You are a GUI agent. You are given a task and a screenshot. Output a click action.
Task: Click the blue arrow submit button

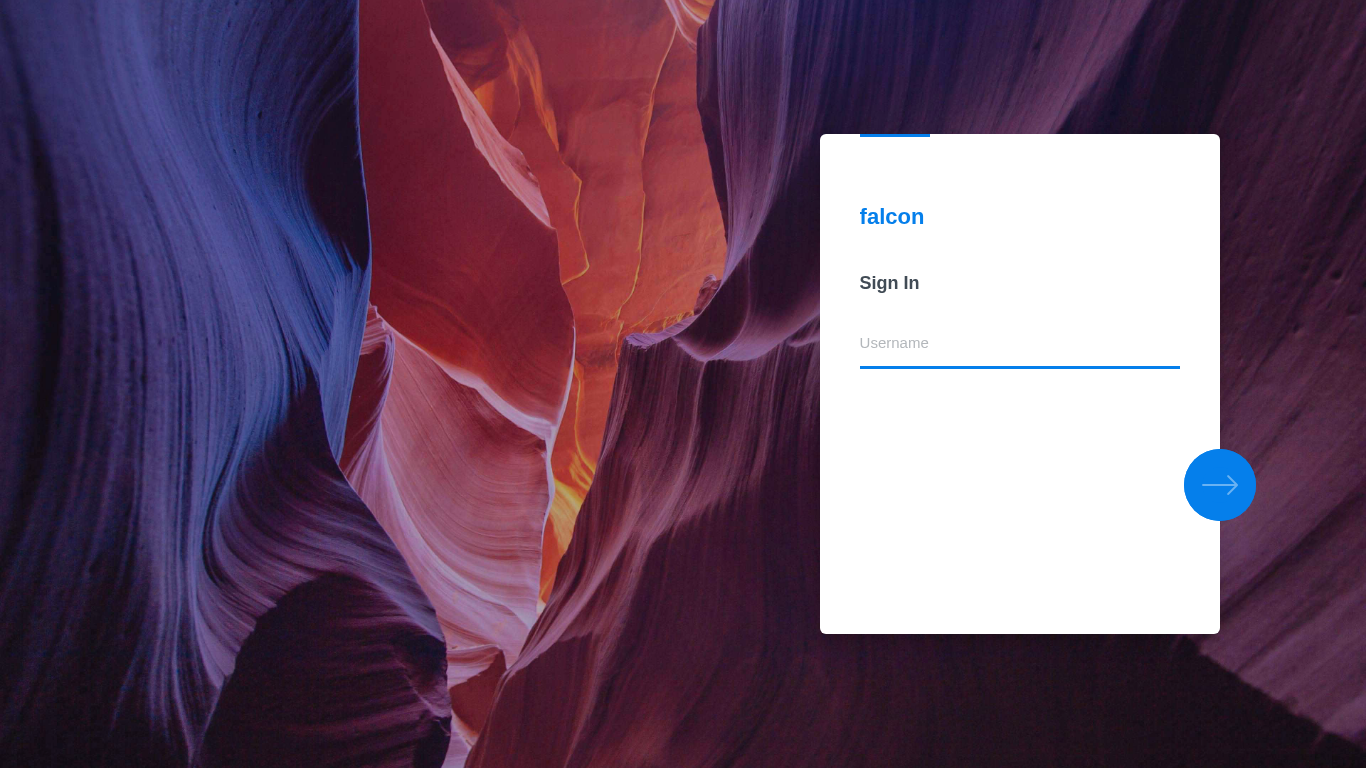(1219, 485)
